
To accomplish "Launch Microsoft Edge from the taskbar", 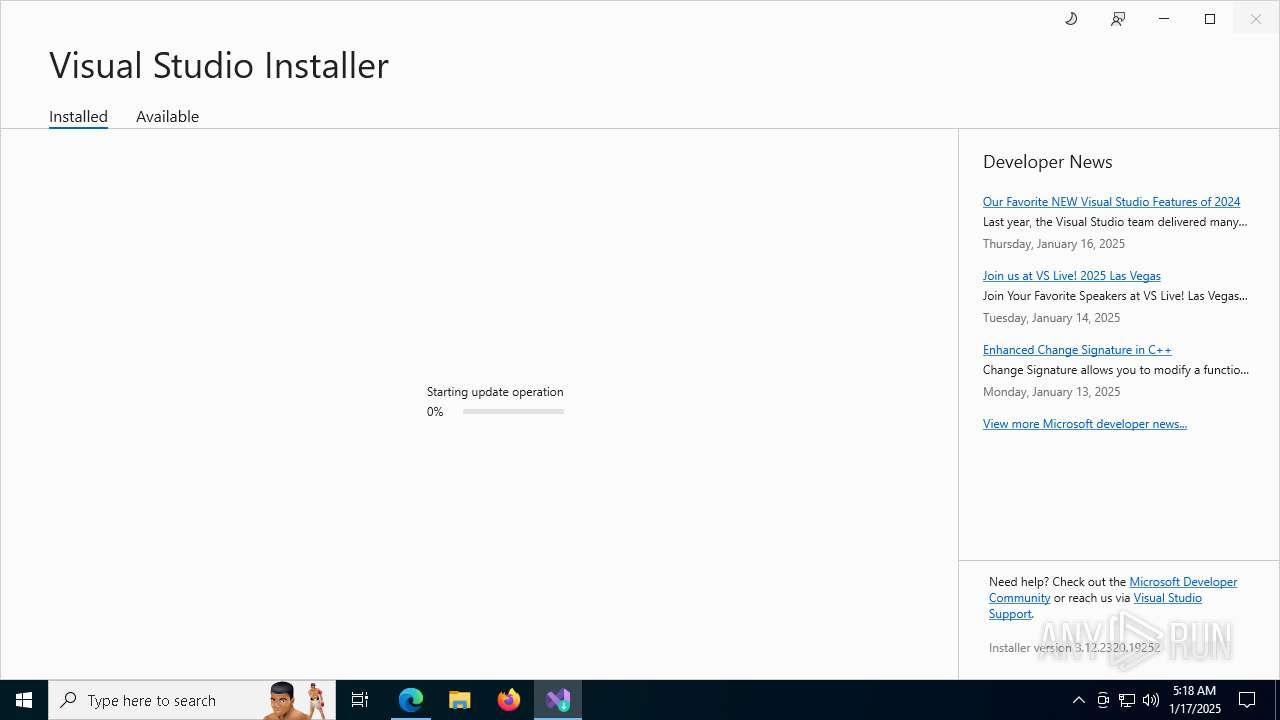I will [x=411, y=700].
